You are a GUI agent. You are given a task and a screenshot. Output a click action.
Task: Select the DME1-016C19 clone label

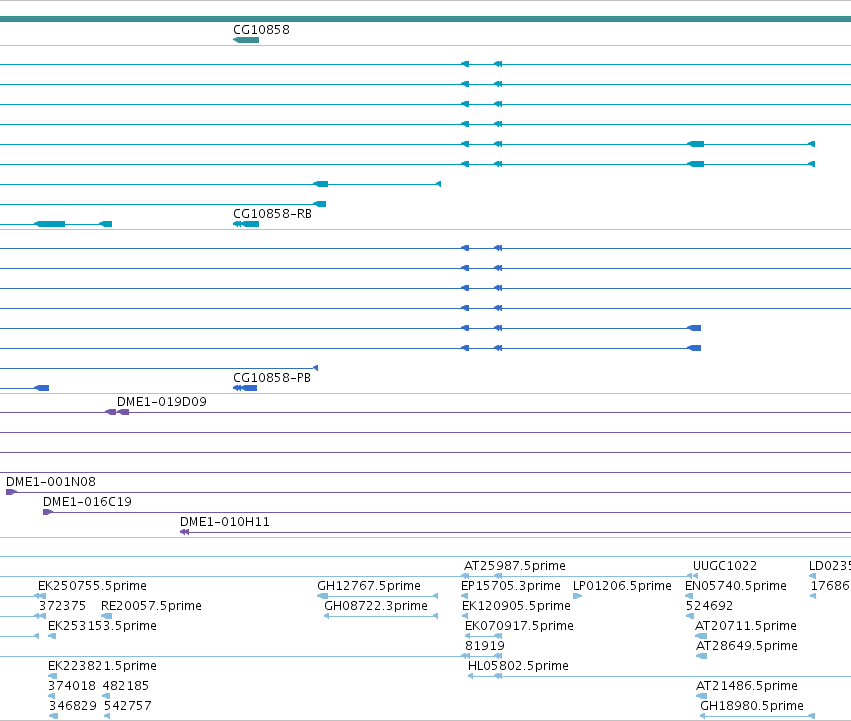pyautogui.click(x=87, y=502)
